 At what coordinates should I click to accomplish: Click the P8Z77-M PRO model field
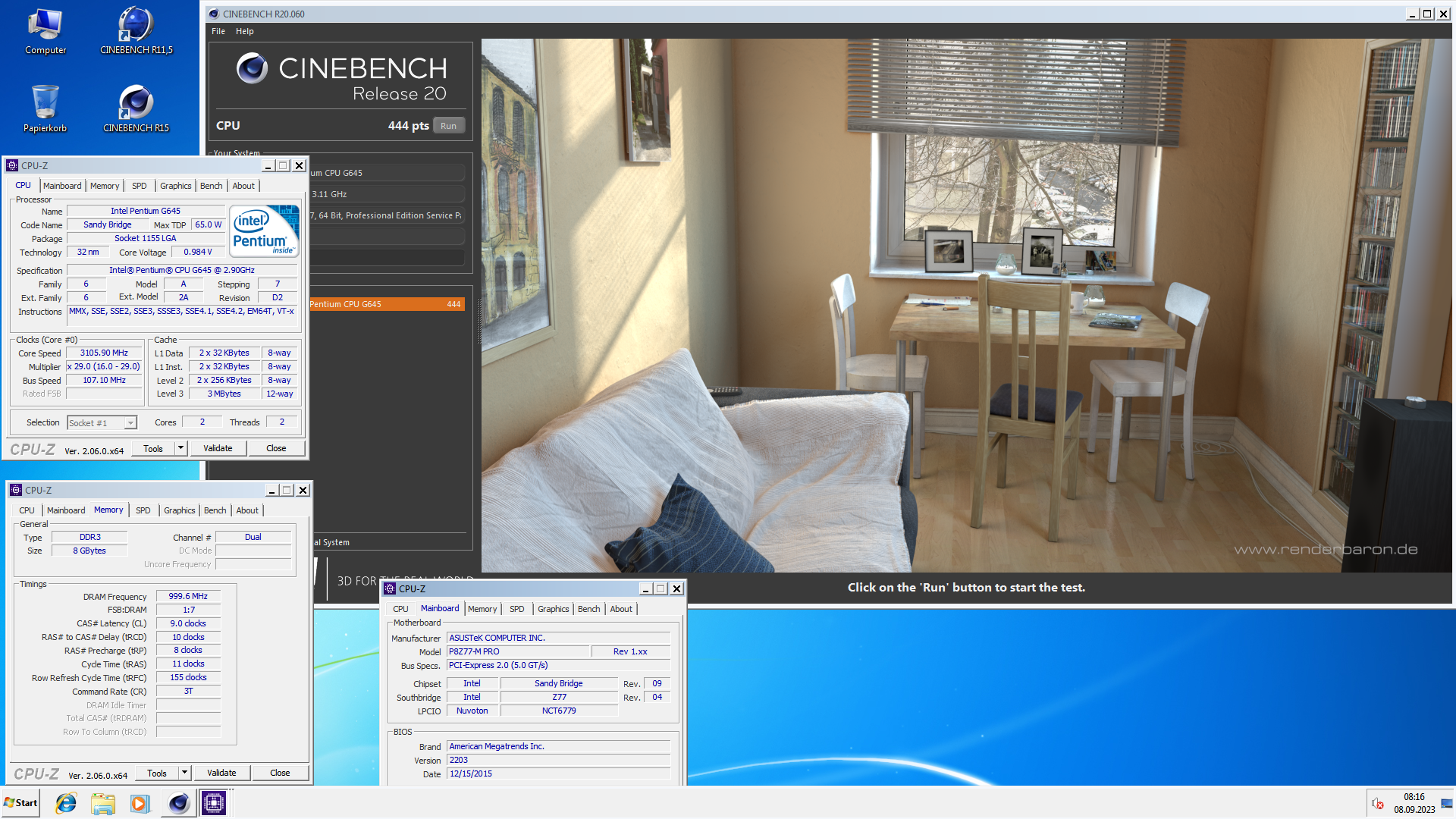(x=519, y=651)
